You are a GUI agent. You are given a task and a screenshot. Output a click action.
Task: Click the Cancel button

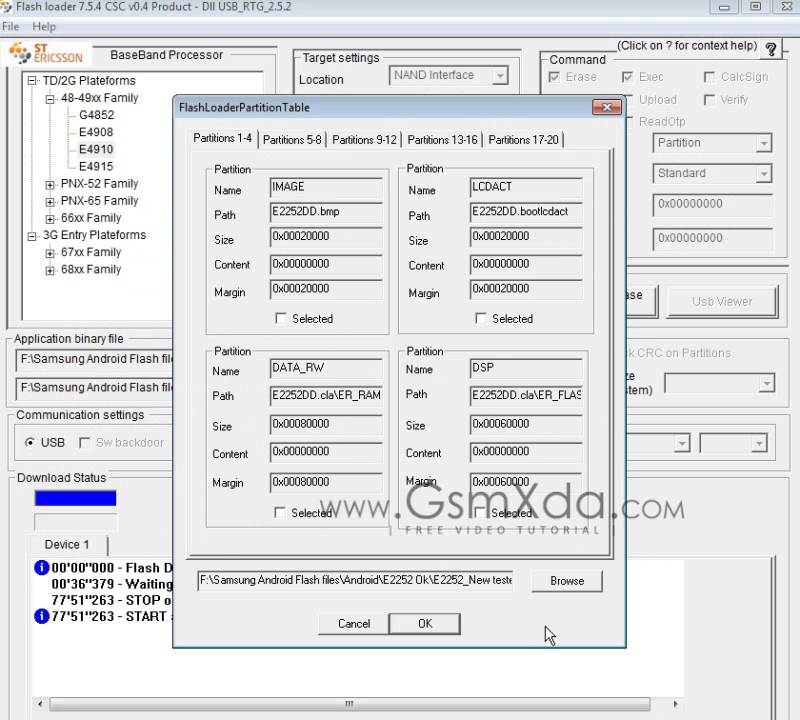pos(354,624)
